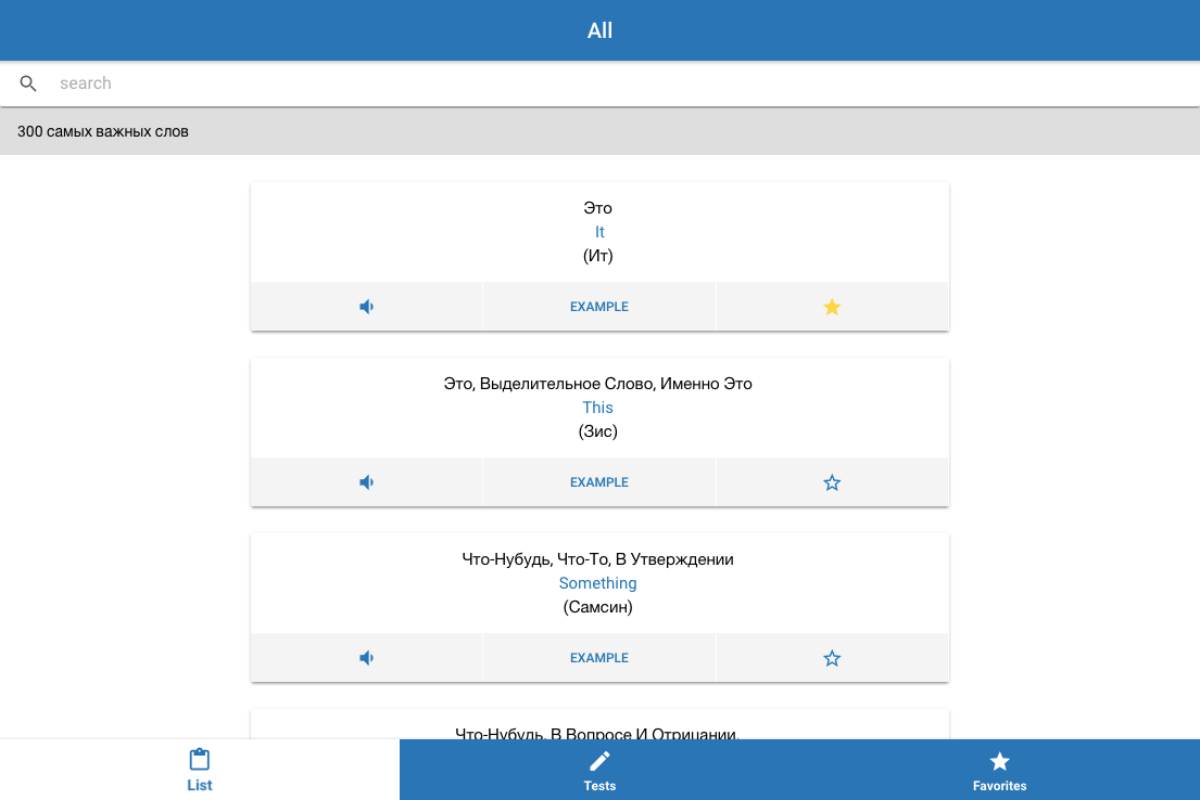Screen dimensions: 1200x800
Task: Select the blue word 'This'
Action: [598, 407]
